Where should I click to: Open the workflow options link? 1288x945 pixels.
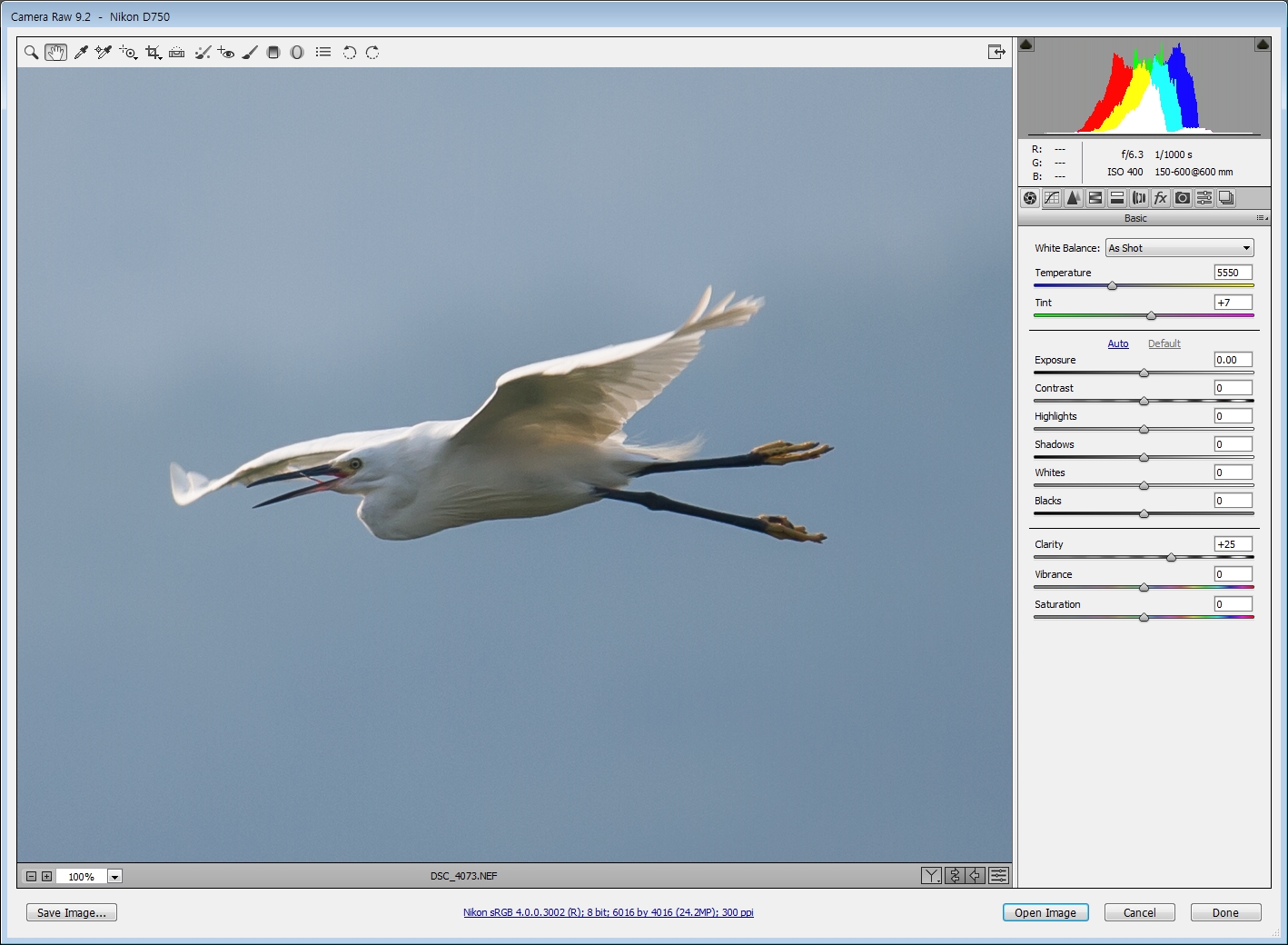click(x=608, y=912)
